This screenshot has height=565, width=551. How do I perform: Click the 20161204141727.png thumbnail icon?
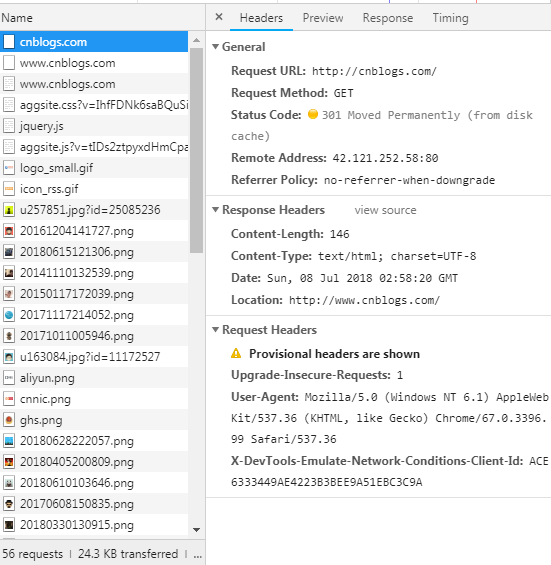(x=9, y=231)
